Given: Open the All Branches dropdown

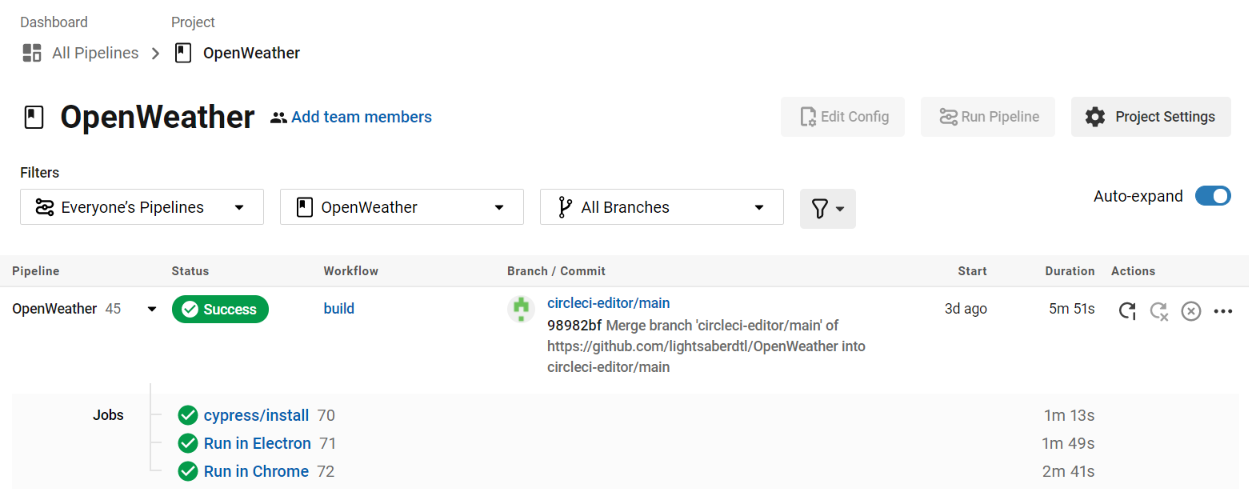Looking at the screenshot, I should coord(662,207).
